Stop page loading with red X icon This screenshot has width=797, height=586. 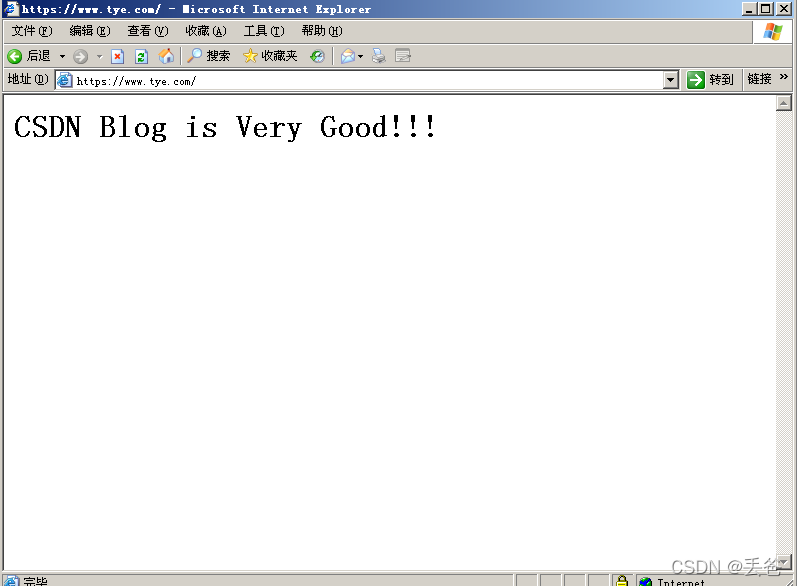point(117,56)
